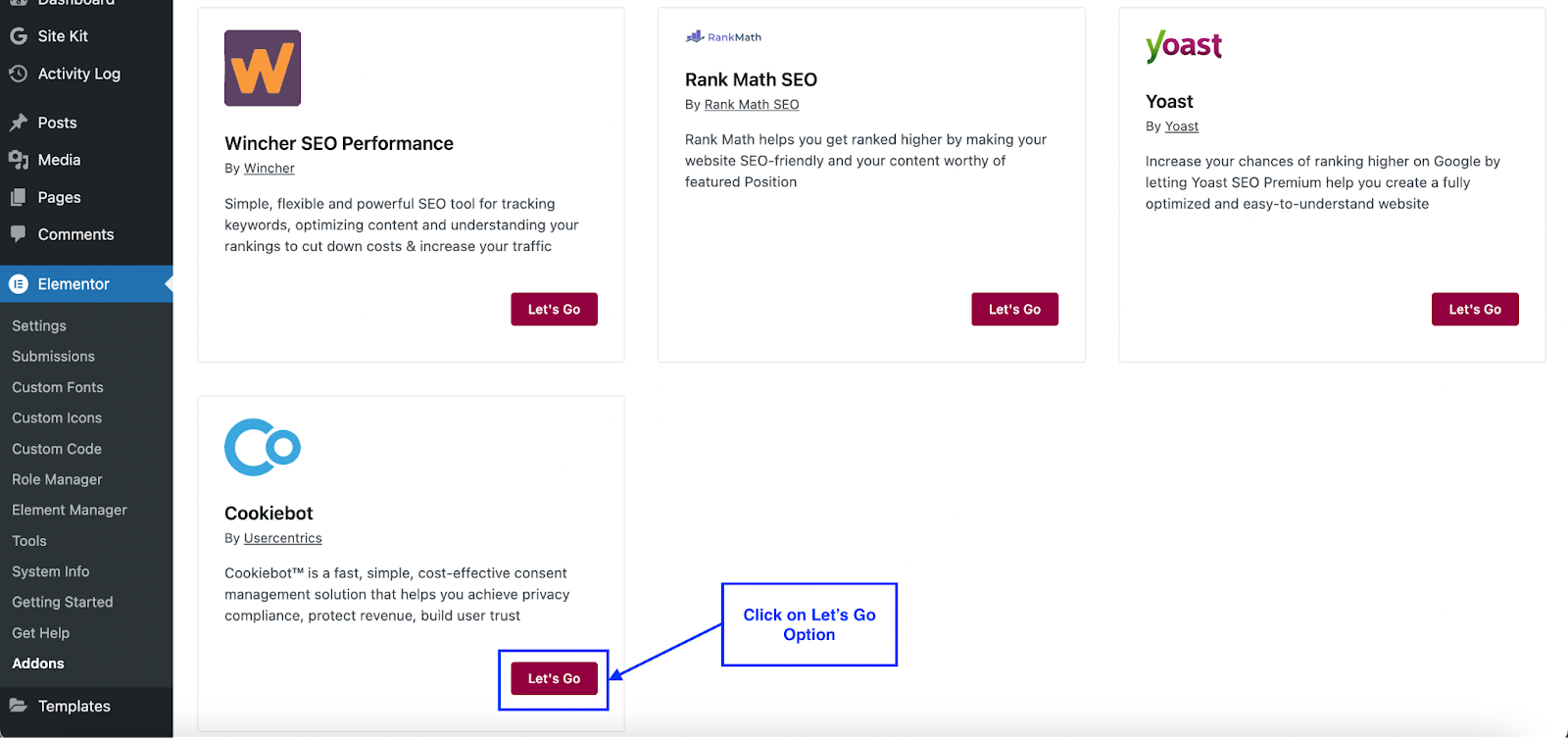Open the Usercentrics author link
Viewport: 1568px width, 738px height.
pyautogui.click(x=282, y=538)
